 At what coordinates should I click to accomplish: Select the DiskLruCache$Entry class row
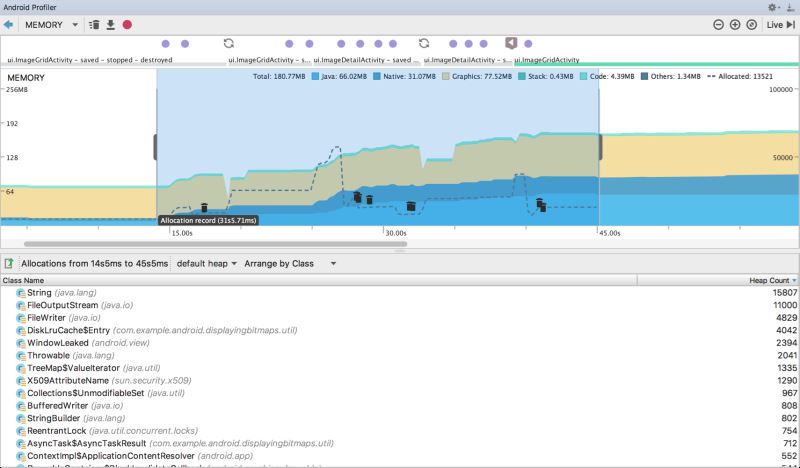pyautogui.click(x=400, y=330)
